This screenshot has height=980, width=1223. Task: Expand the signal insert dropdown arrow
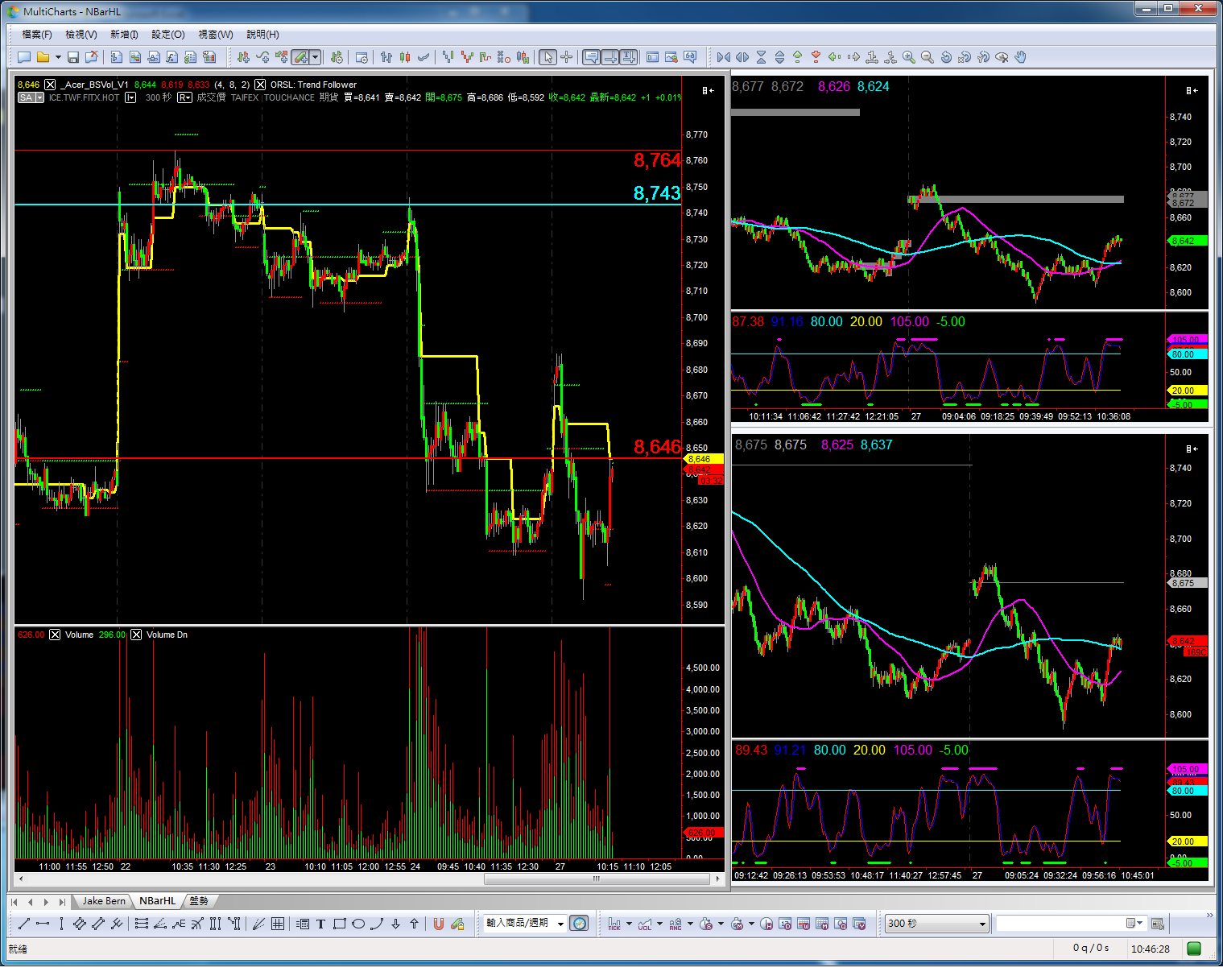tap(315, 57)
